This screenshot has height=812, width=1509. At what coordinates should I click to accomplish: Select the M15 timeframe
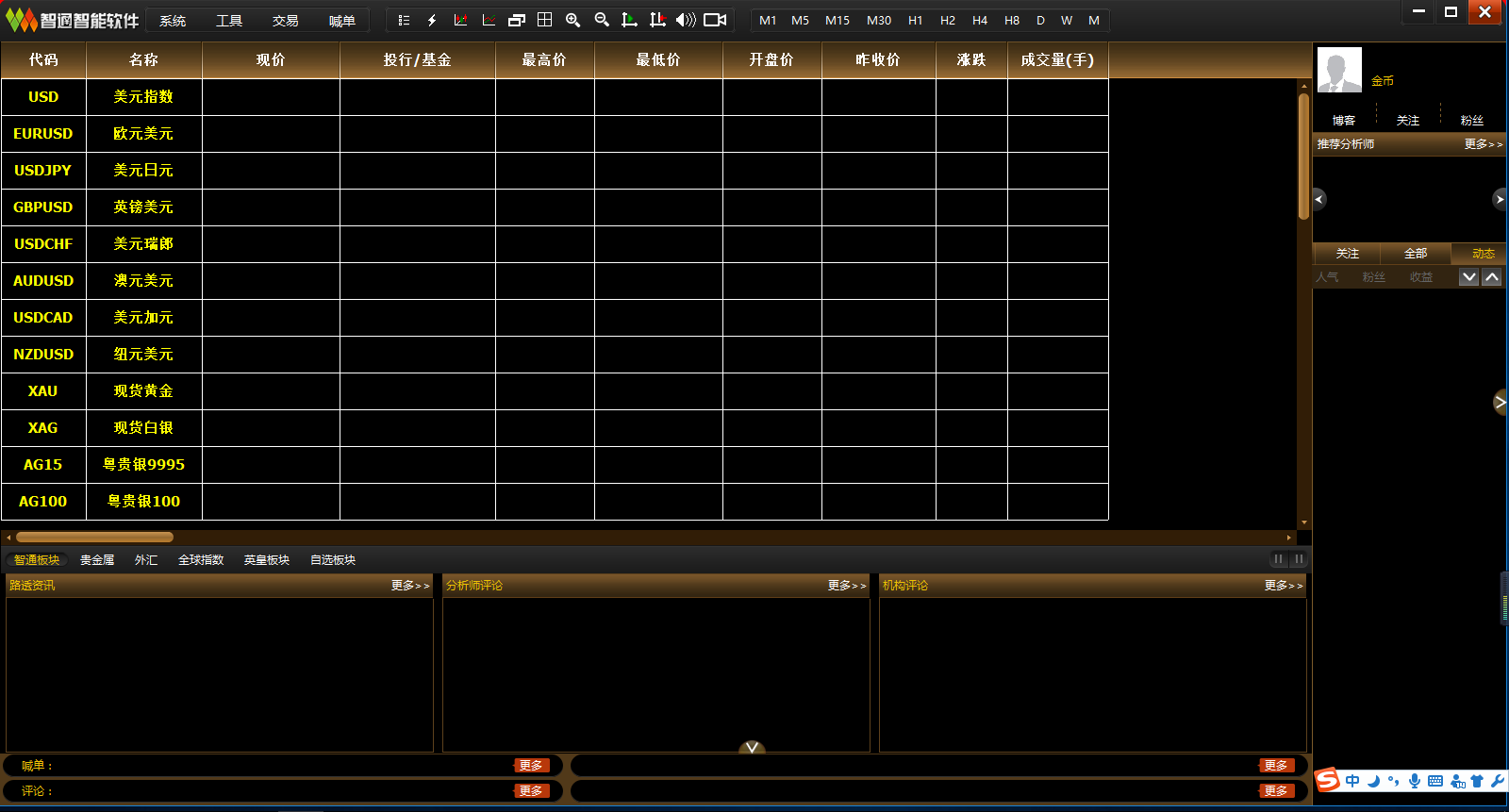(x=837, y=20)
